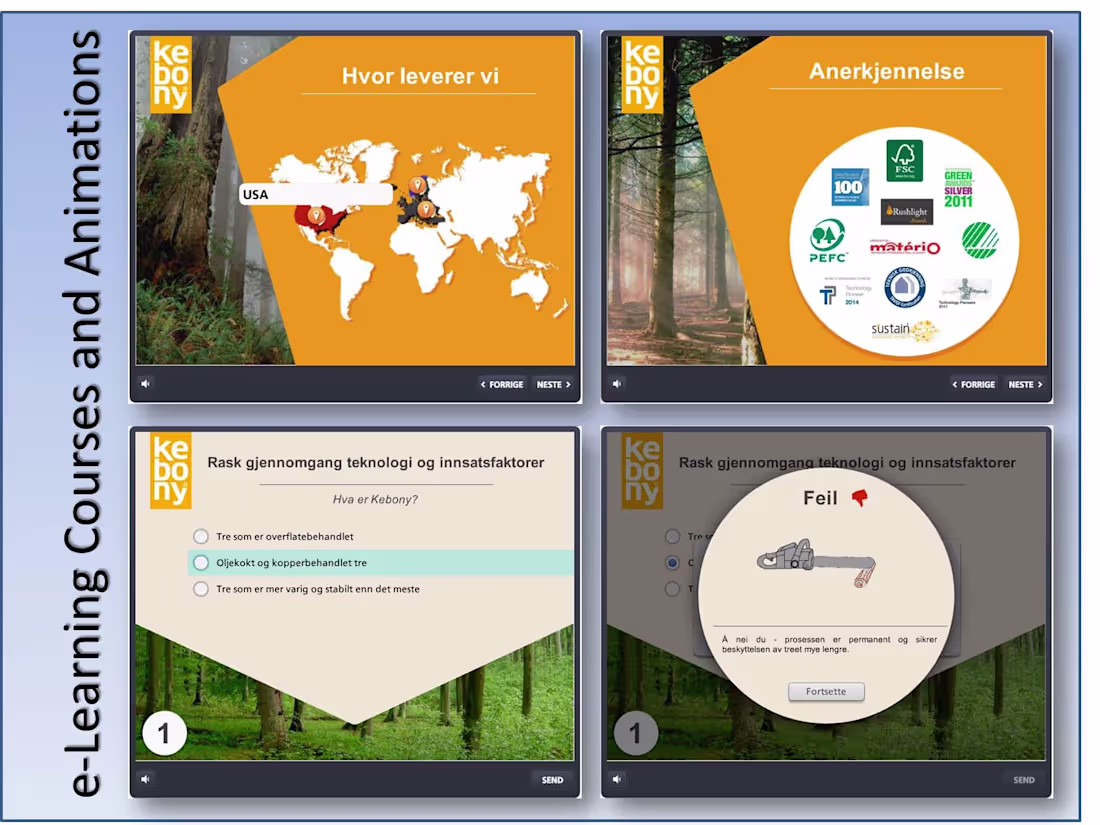Mute audio on the Anerkjennelse slide

coord(617,384)
